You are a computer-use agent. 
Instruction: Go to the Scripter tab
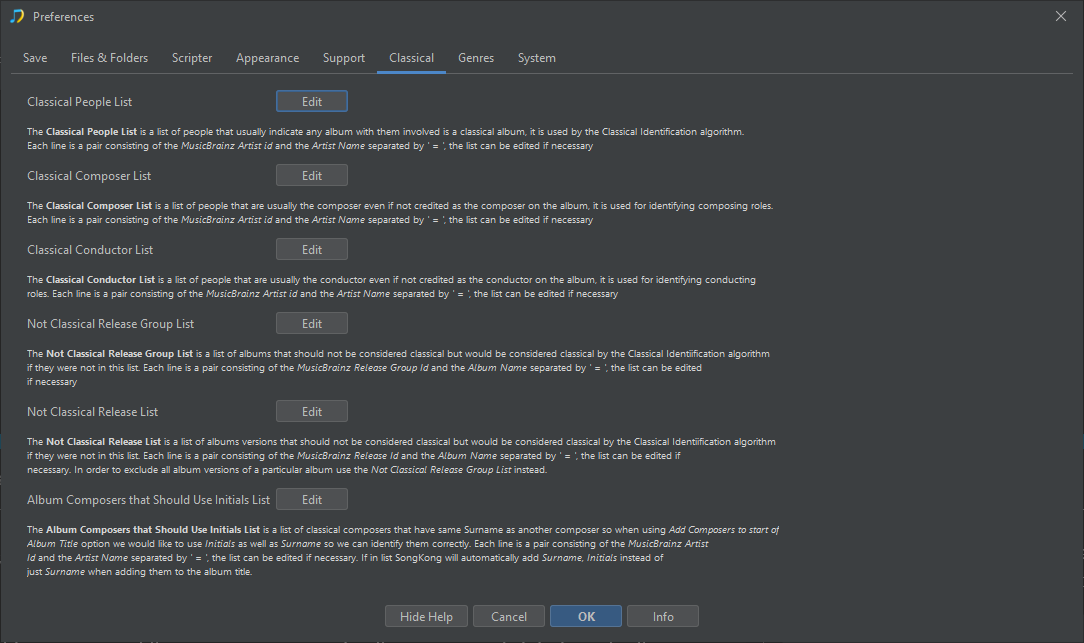192,58
